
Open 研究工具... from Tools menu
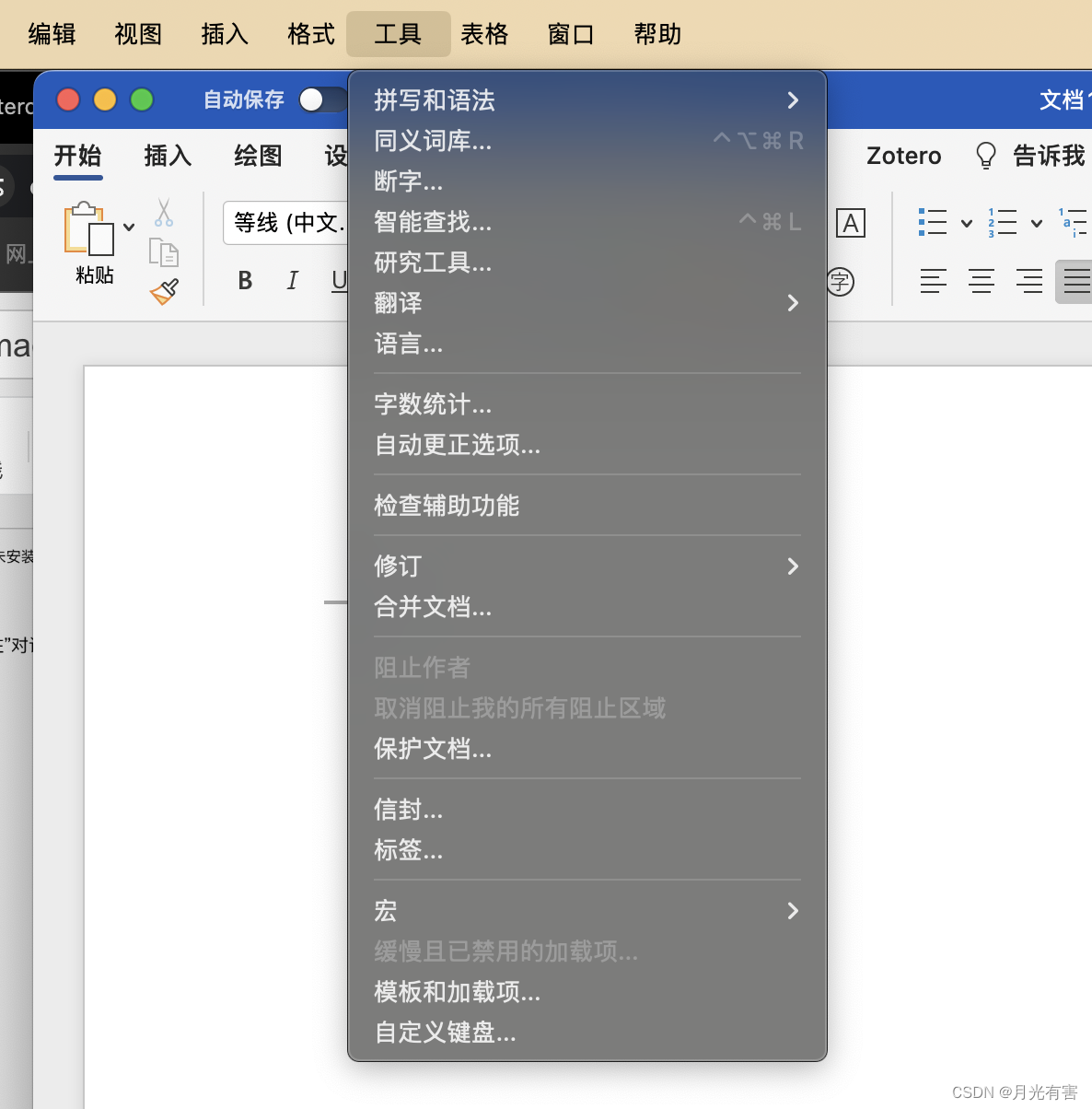pyautogui.click(x=587, y=263)
